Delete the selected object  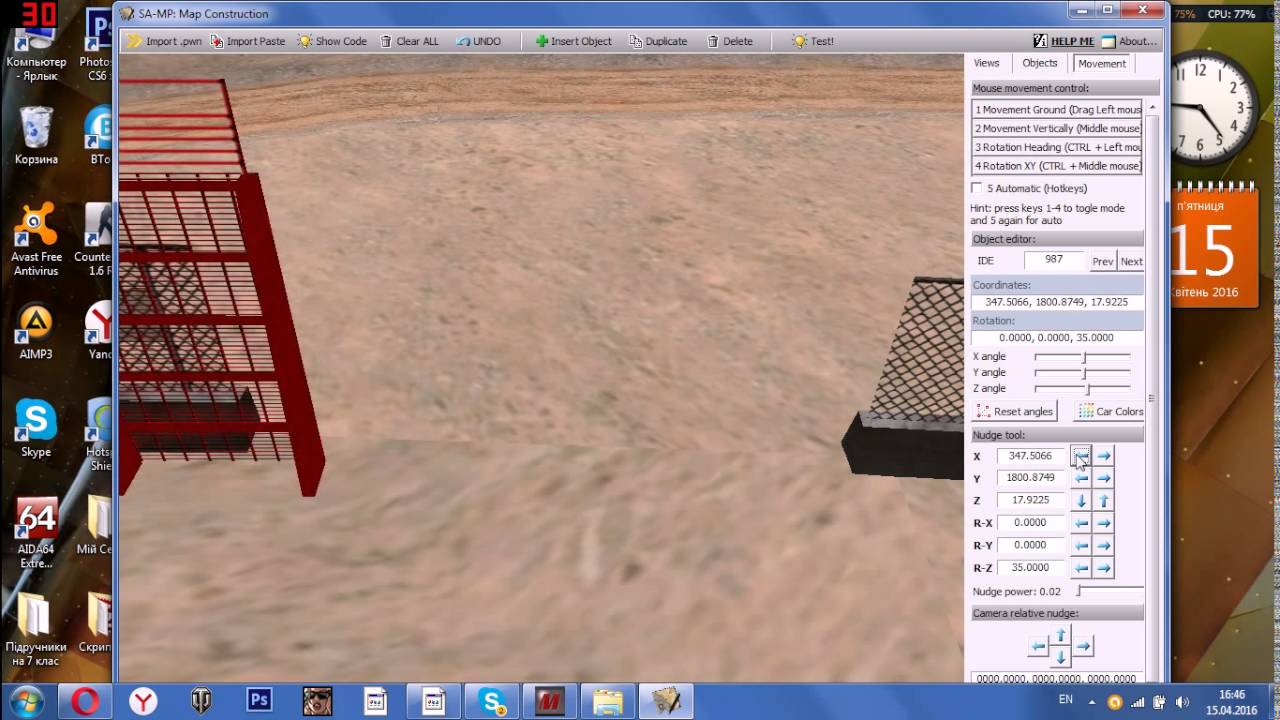730,41
